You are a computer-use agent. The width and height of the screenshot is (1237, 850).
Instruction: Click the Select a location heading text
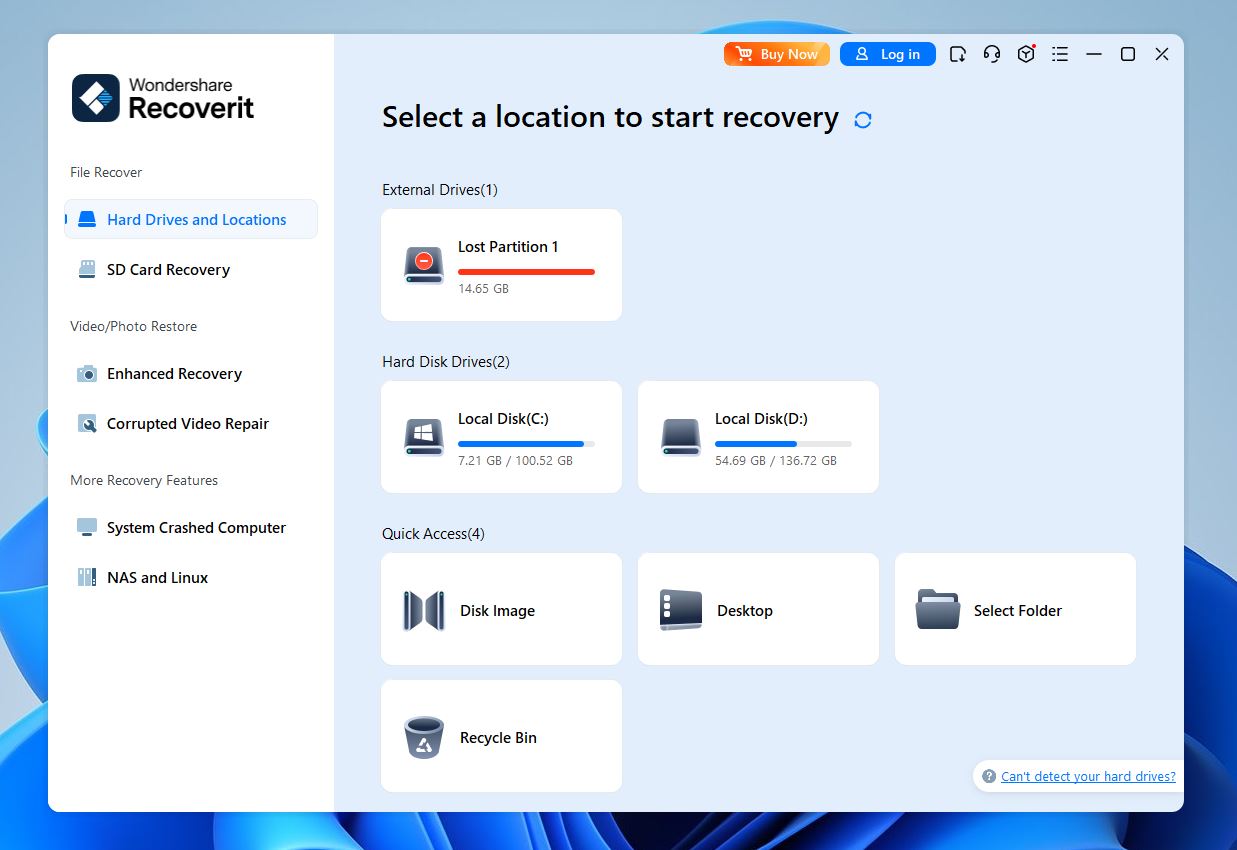tap(610, 118)
